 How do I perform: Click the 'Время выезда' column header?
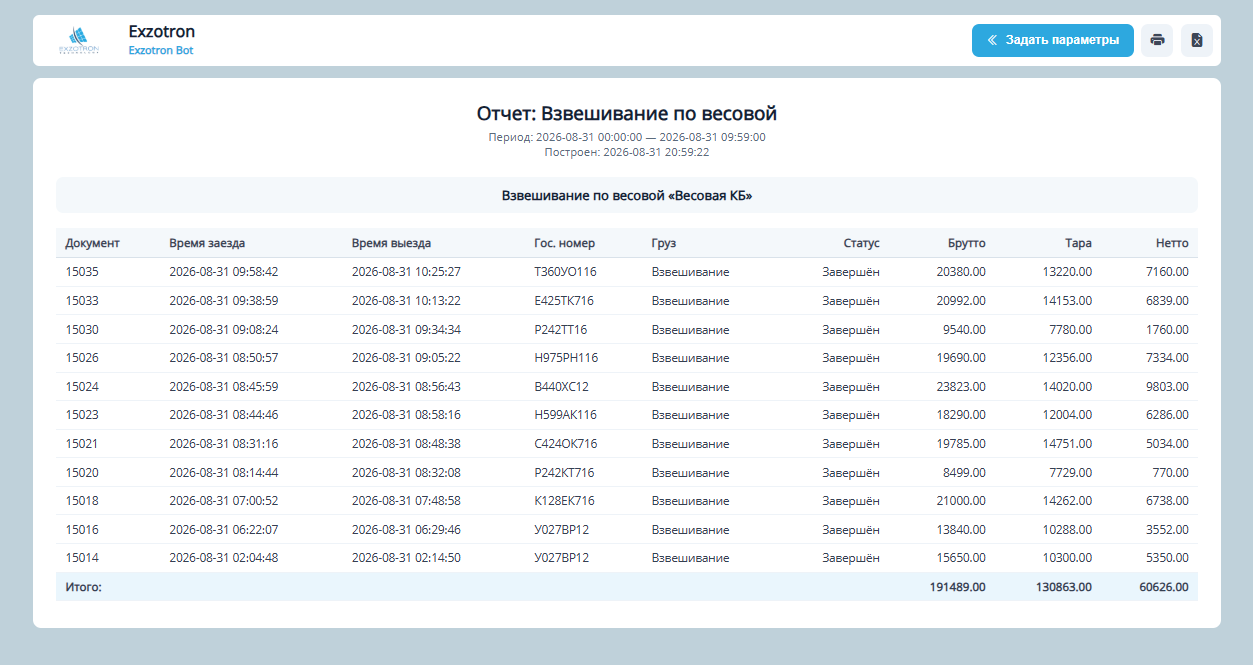click(x=391, y=243)
